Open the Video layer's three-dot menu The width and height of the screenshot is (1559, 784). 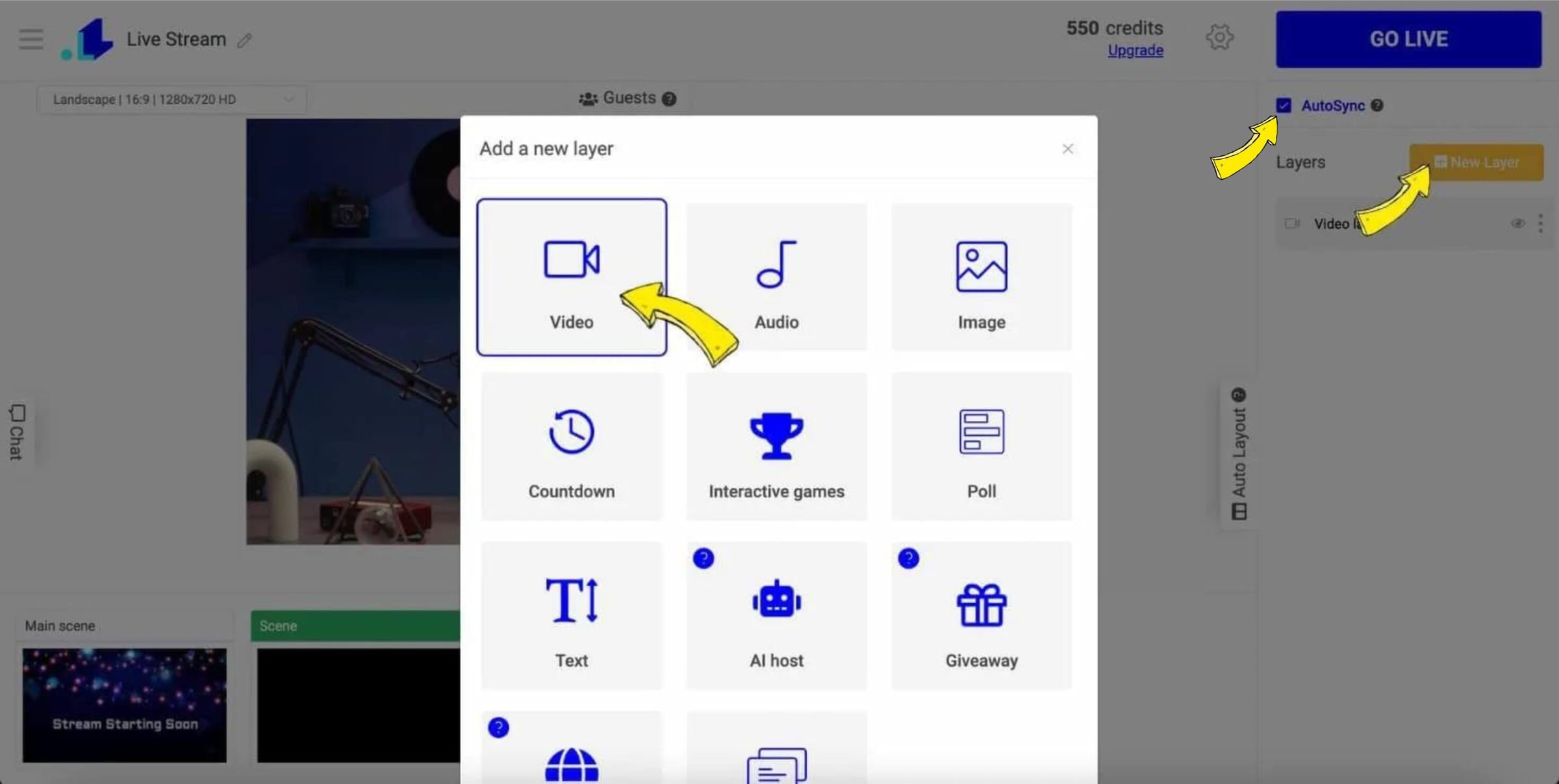(1540, 223)
